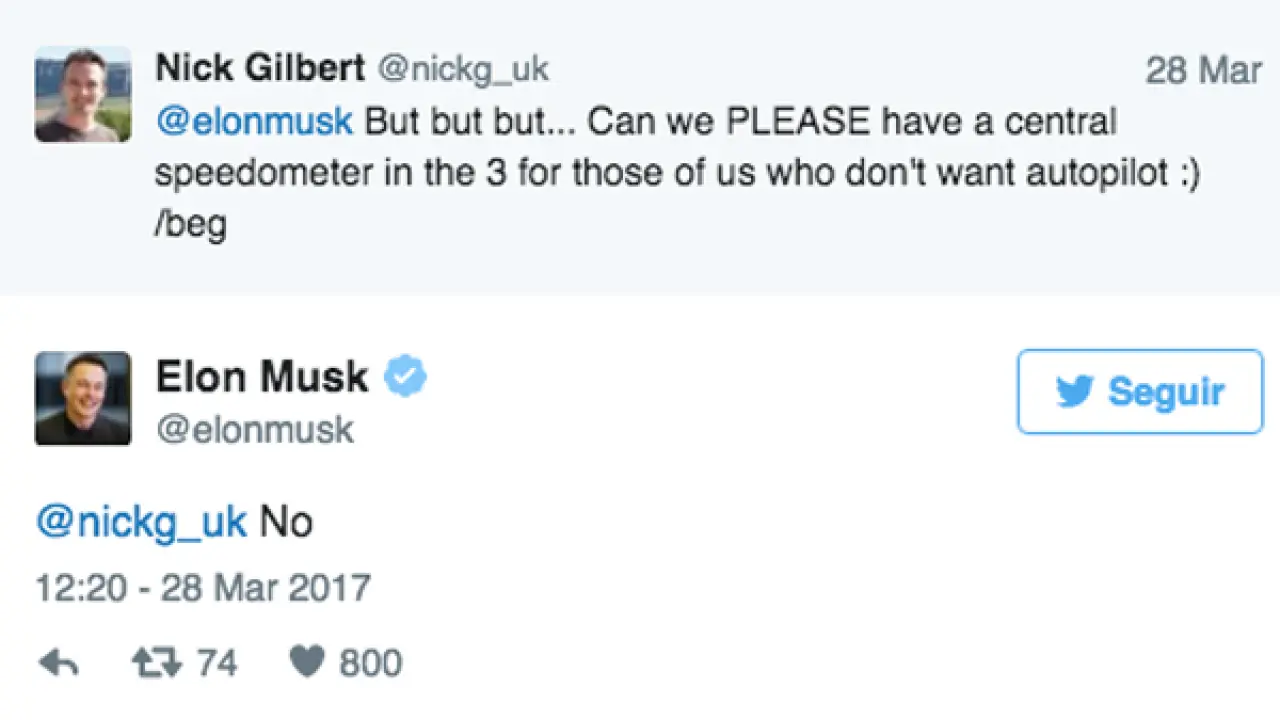Open Nick Gilbert's profile picture
The width and height of the screenshot is (1280, 720).
click(x=83, y=94)
